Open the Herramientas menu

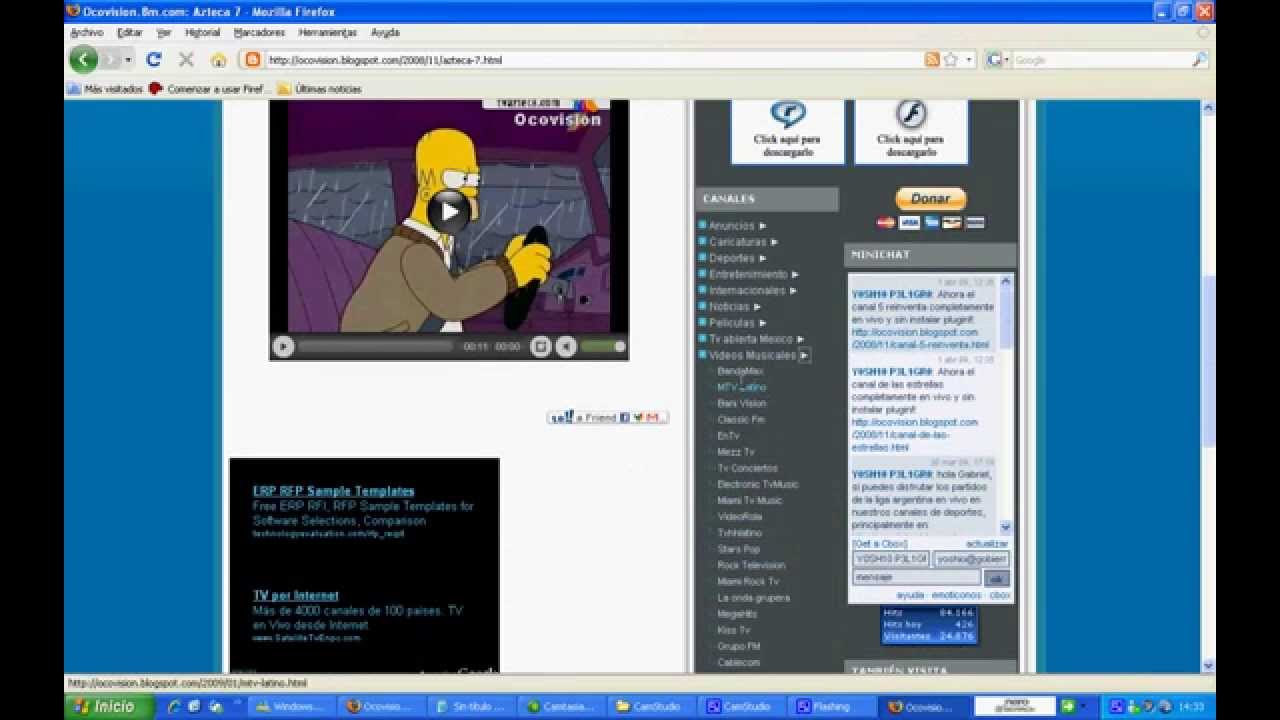pyautogui.click(x=327, y=33)
